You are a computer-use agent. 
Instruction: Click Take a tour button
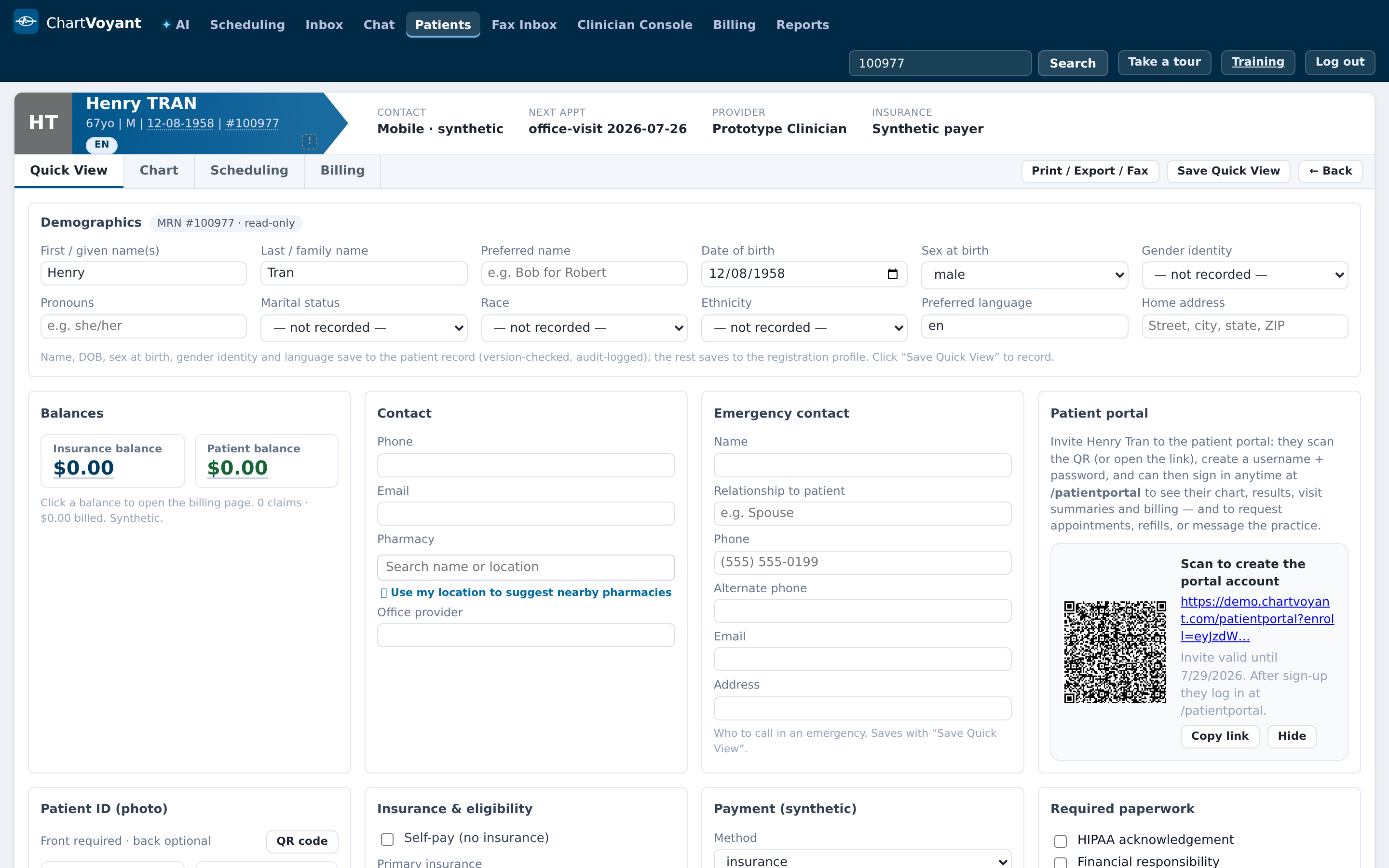tap(1164, 62)
